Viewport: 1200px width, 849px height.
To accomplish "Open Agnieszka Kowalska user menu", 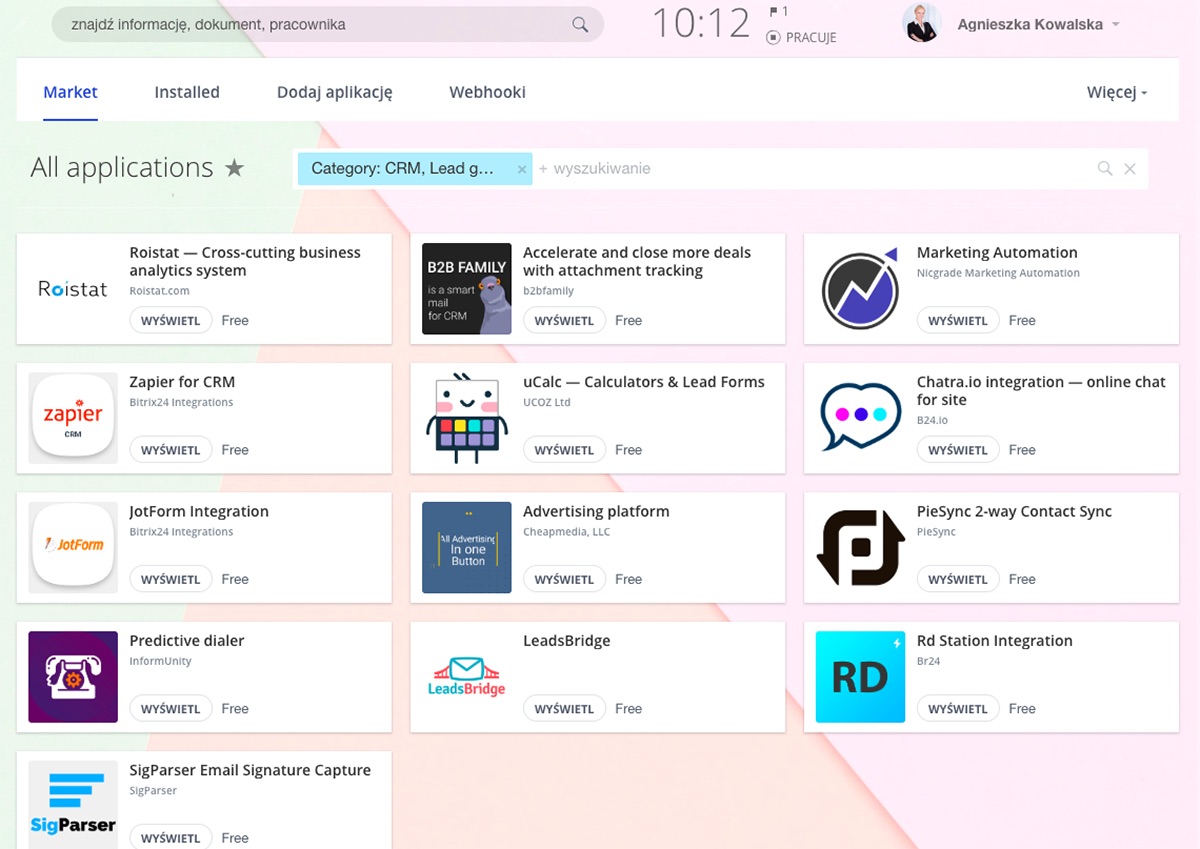I will click(x=1038, y=24).
